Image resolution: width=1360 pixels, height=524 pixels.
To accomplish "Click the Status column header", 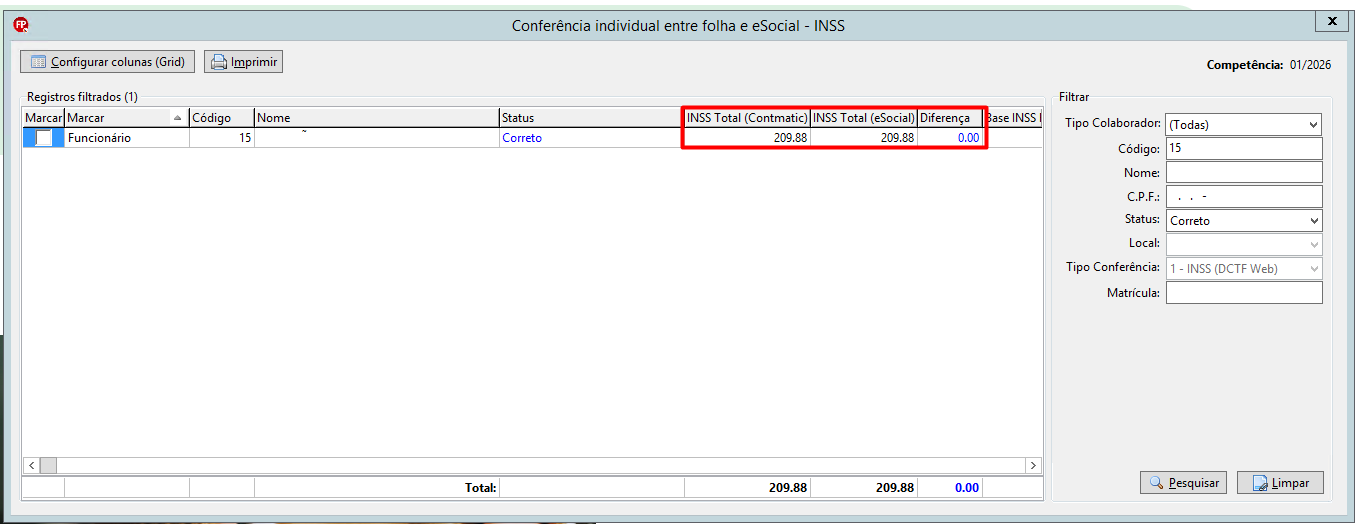I will 591,118.
